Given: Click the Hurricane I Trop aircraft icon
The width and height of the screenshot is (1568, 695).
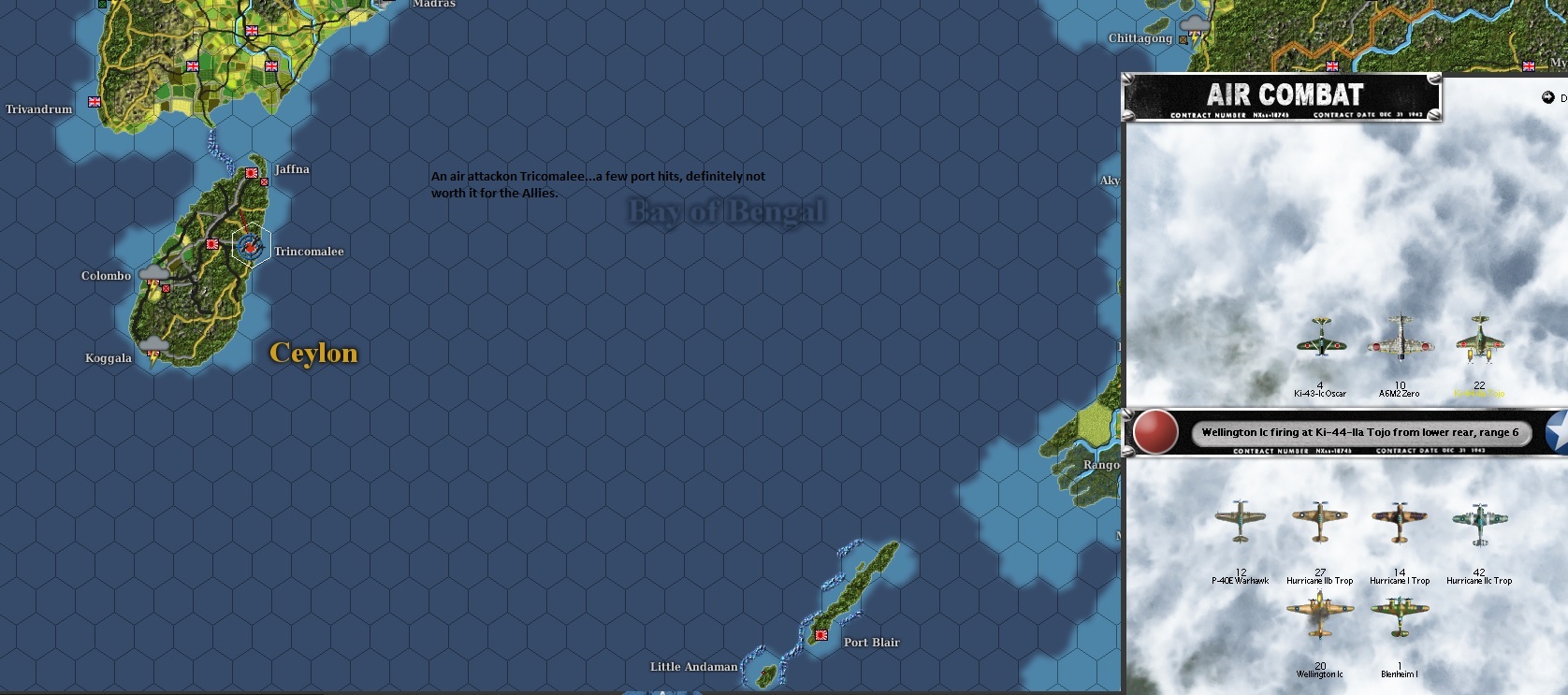Looking at the screenshot, I should tap(1399, 522).
